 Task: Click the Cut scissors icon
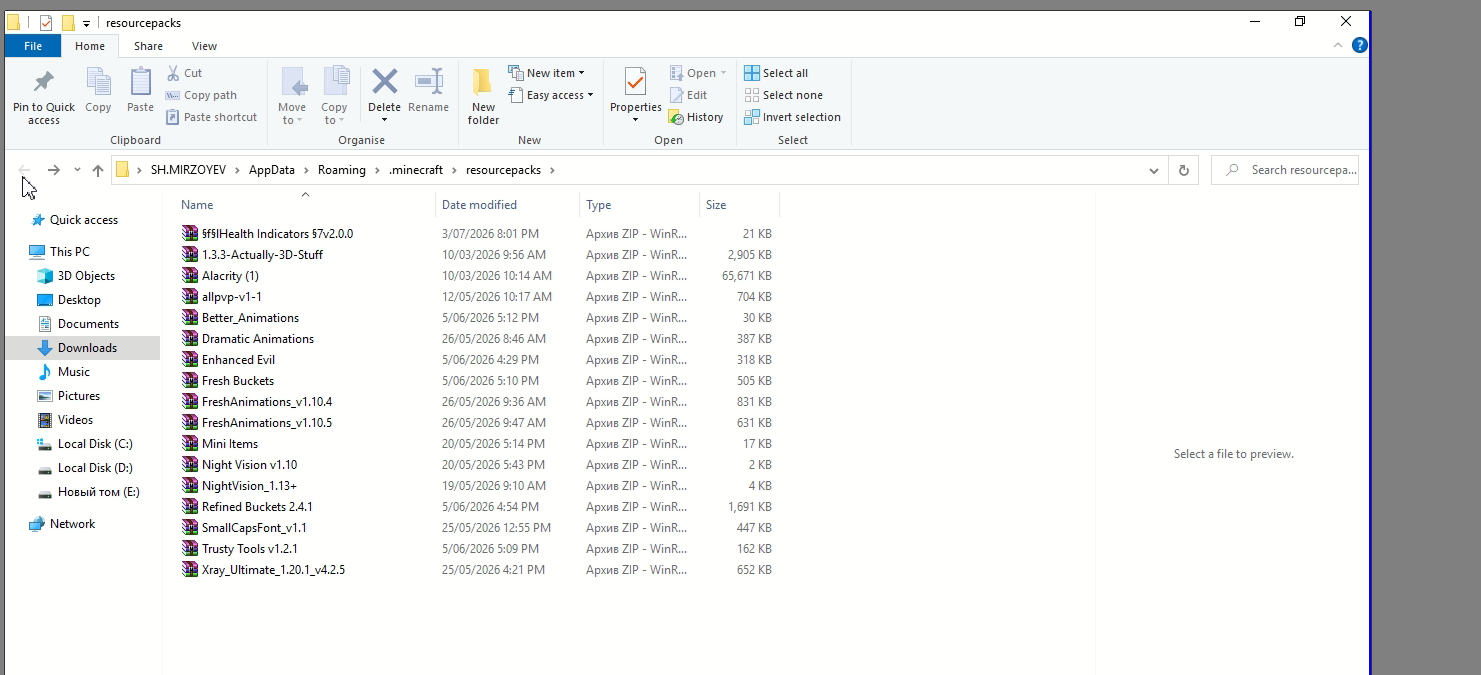(172, 73)
